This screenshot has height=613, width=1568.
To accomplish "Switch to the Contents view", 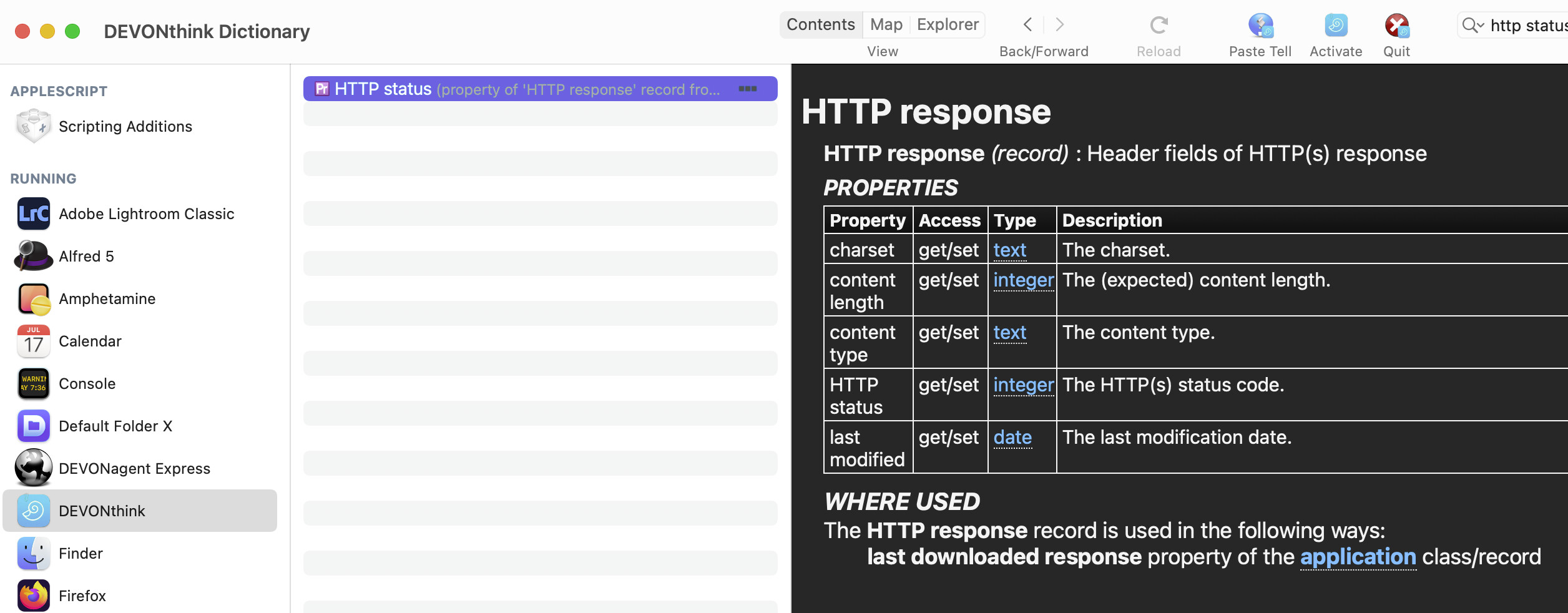I will click(820, 25).
